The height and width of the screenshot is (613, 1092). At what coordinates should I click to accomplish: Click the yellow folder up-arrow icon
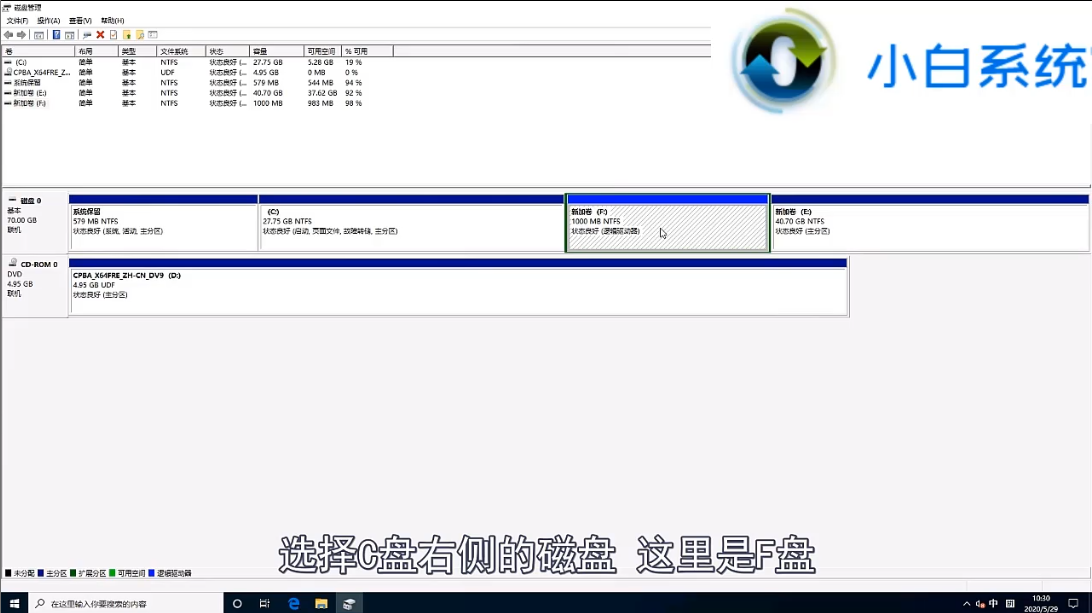point(127,35)
